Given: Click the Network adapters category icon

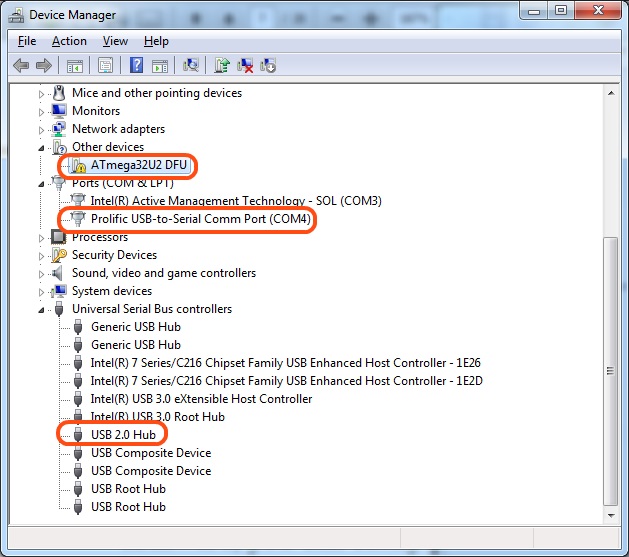Looking at the screenshot, I should tap(59, 129).
